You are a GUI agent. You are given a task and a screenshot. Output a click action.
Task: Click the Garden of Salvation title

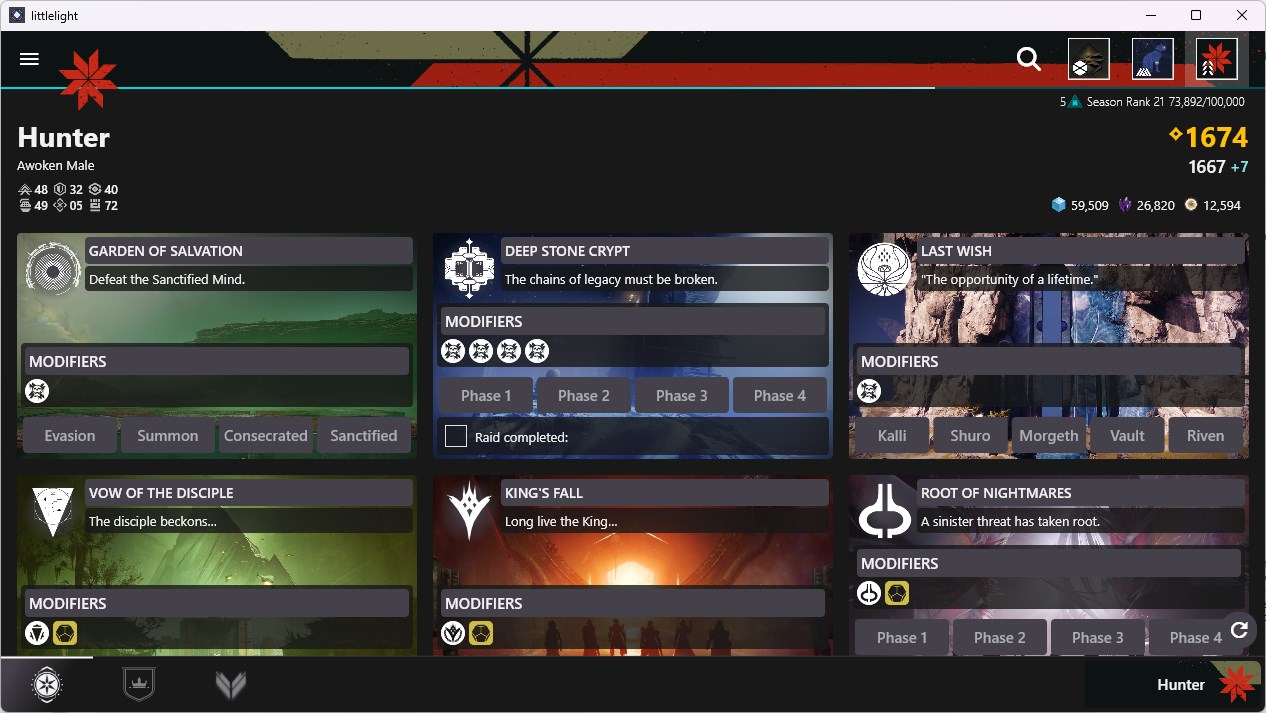(166, 251)
